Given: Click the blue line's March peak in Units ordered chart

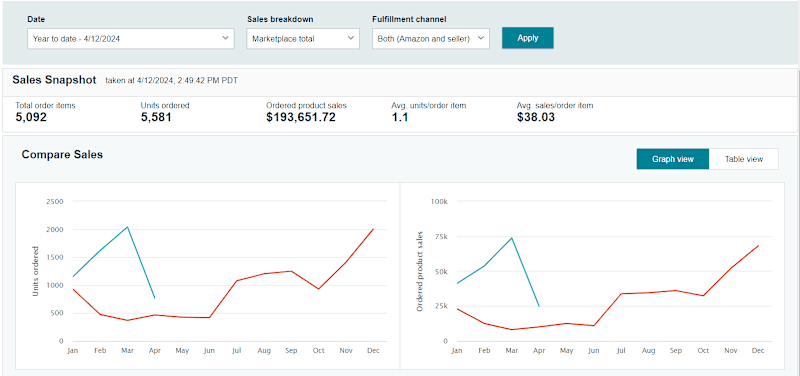Looking at the screenshot, I should [x=127, y=227].
